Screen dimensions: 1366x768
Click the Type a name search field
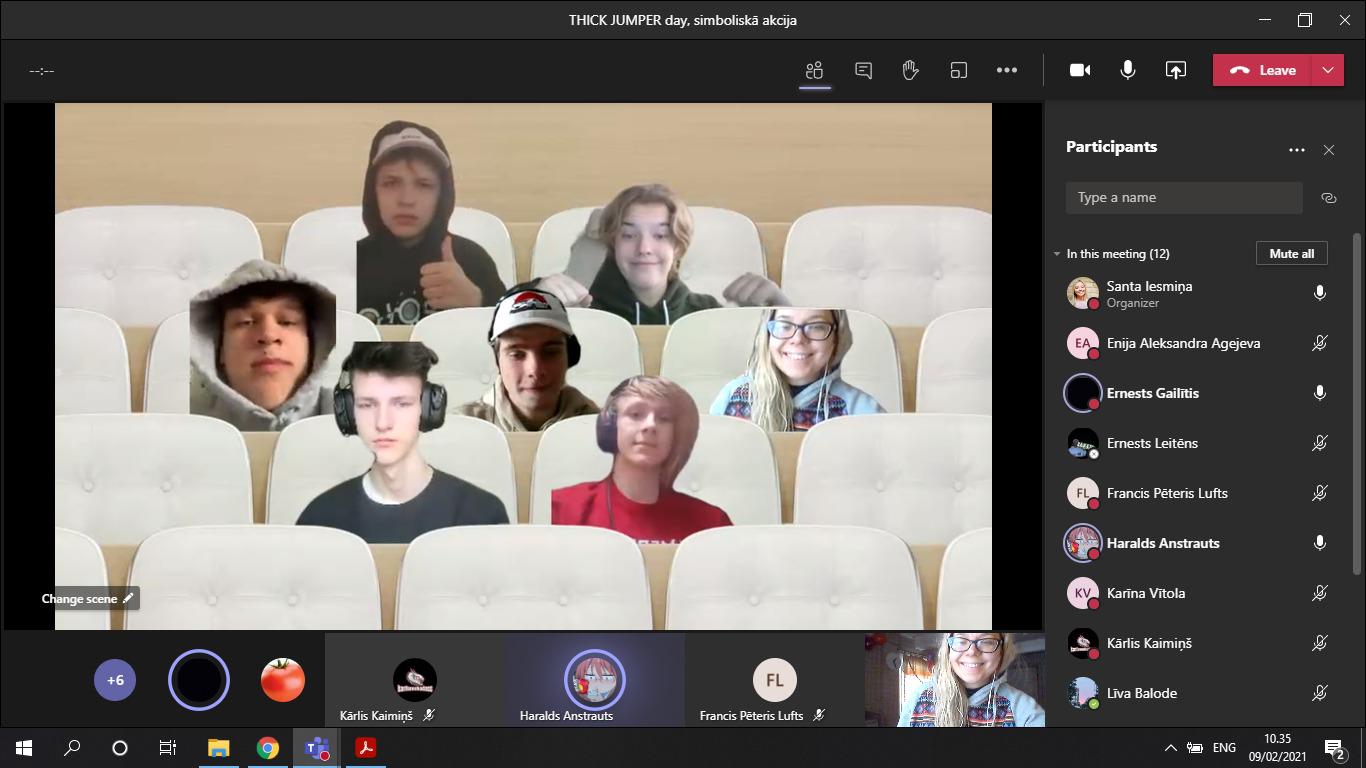(x=1183, y=198)
